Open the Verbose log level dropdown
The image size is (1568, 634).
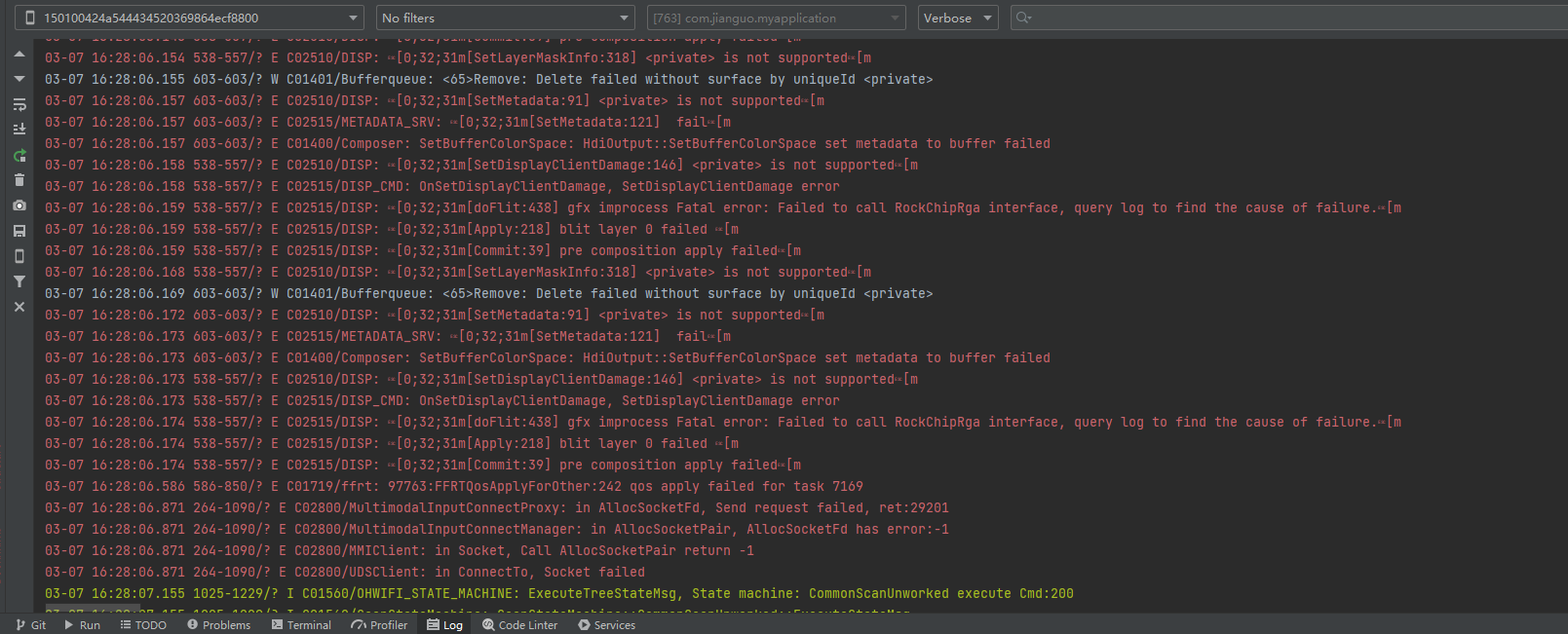[x=958, y=18]
